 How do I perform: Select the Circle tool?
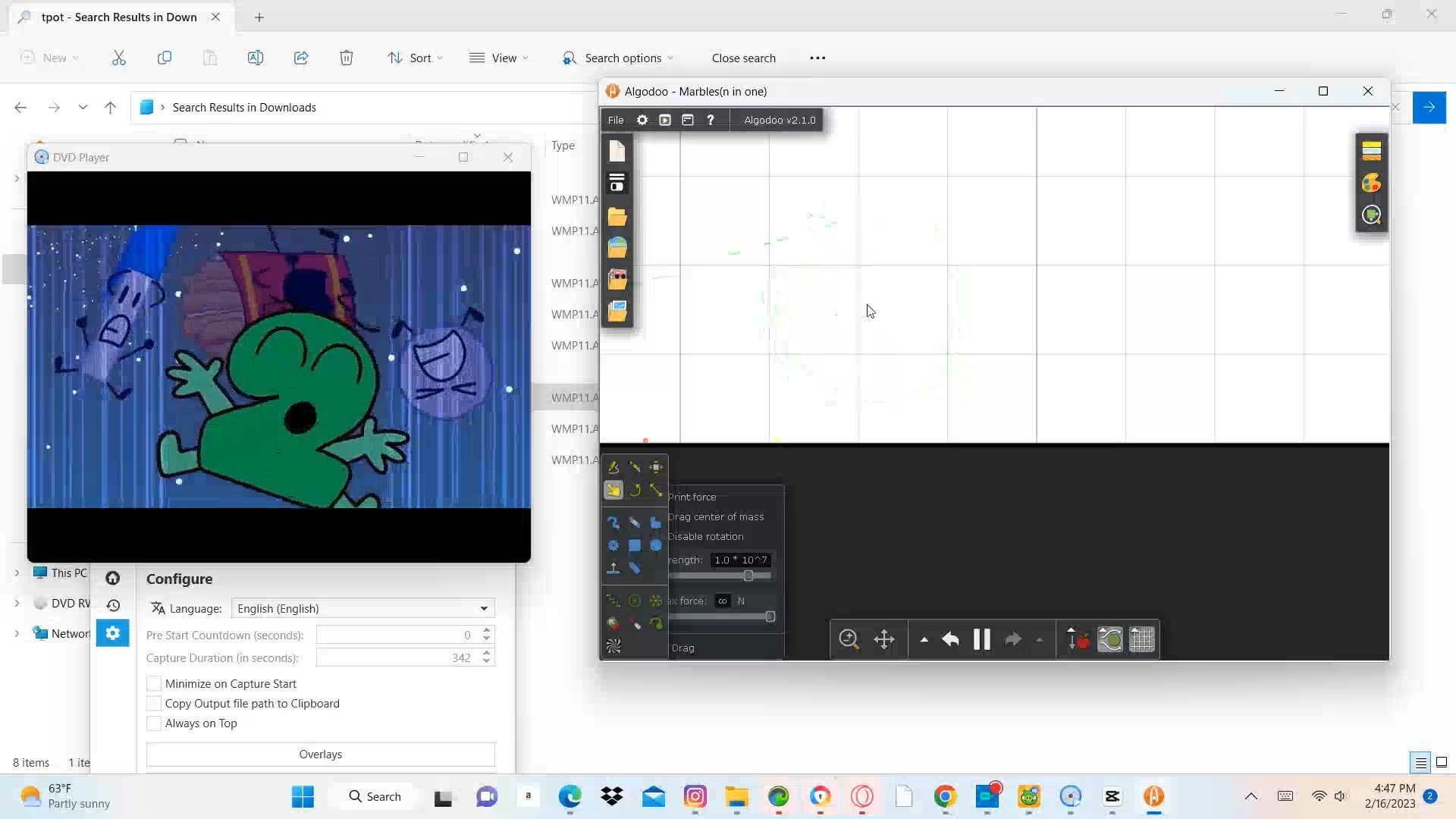point(656,545)
